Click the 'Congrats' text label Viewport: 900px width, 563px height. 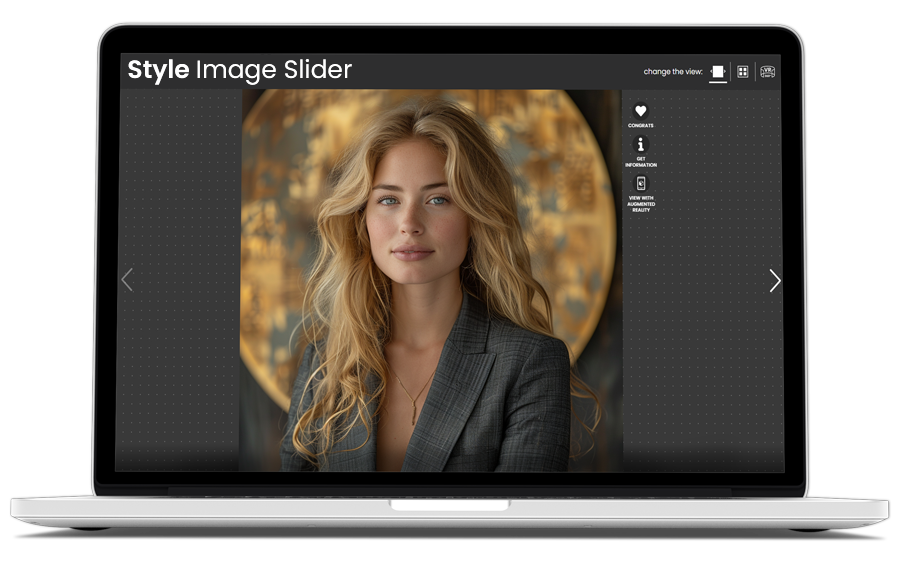(641, 125)
